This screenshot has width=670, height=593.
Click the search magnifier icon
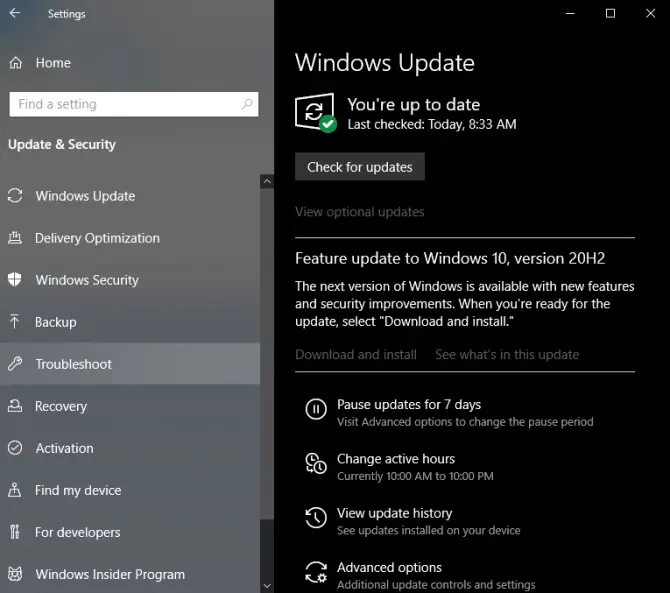click(247, 104)
